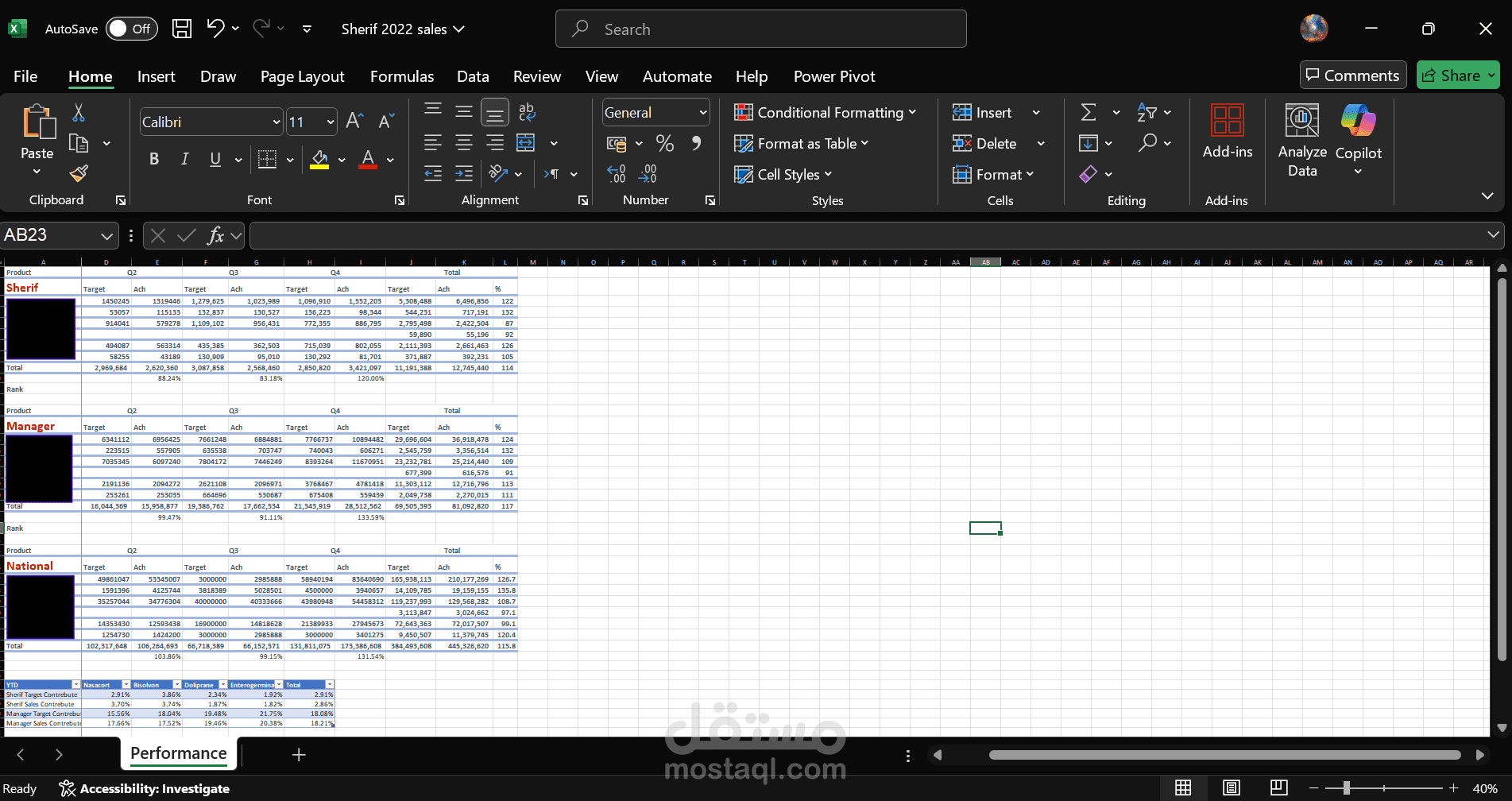Toggle Italic formatting
Screen dimensions: 1512x801
click(184, 159)
